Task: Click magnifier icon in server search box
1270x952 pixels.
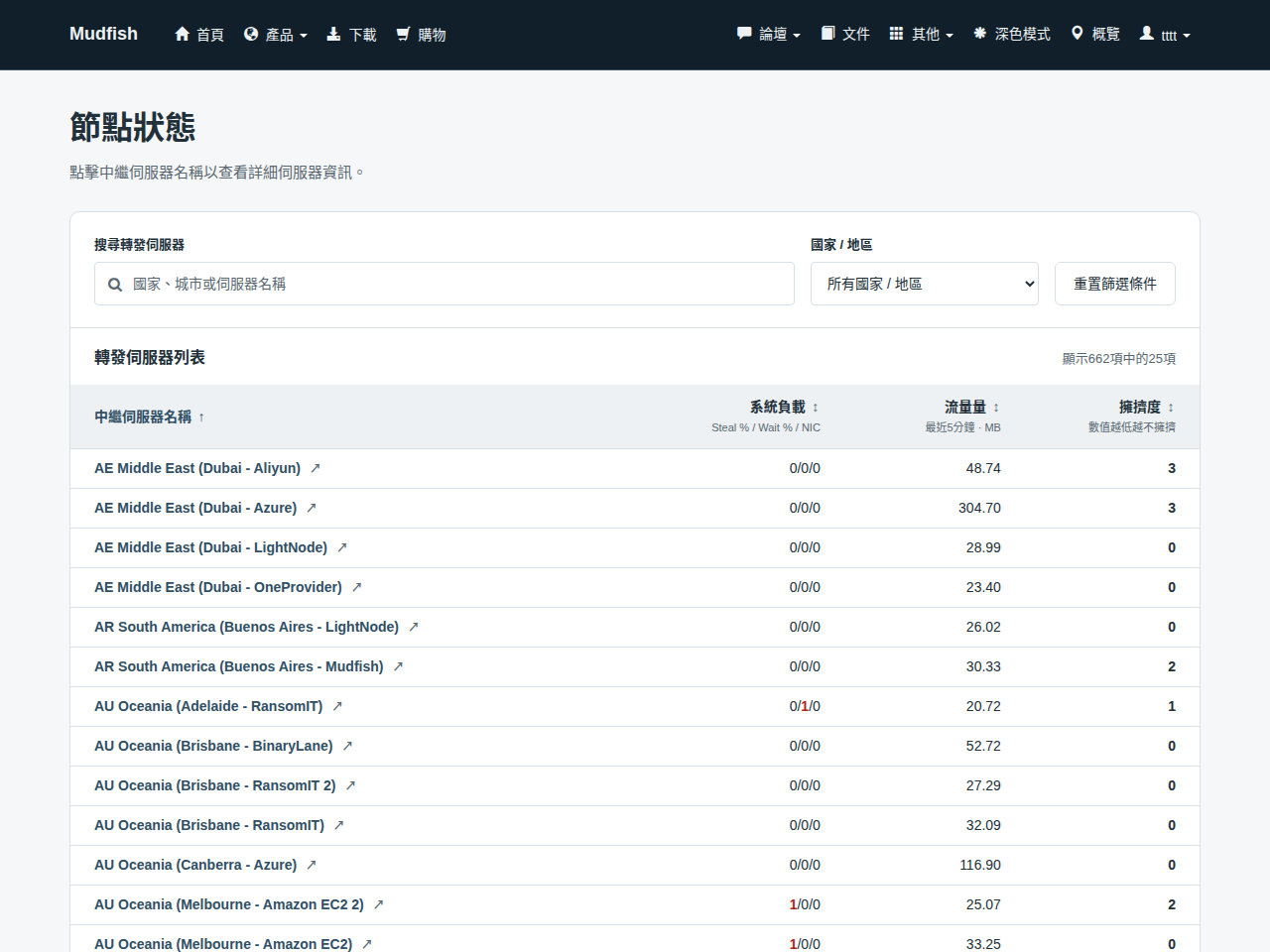Action: coord(115,285)
